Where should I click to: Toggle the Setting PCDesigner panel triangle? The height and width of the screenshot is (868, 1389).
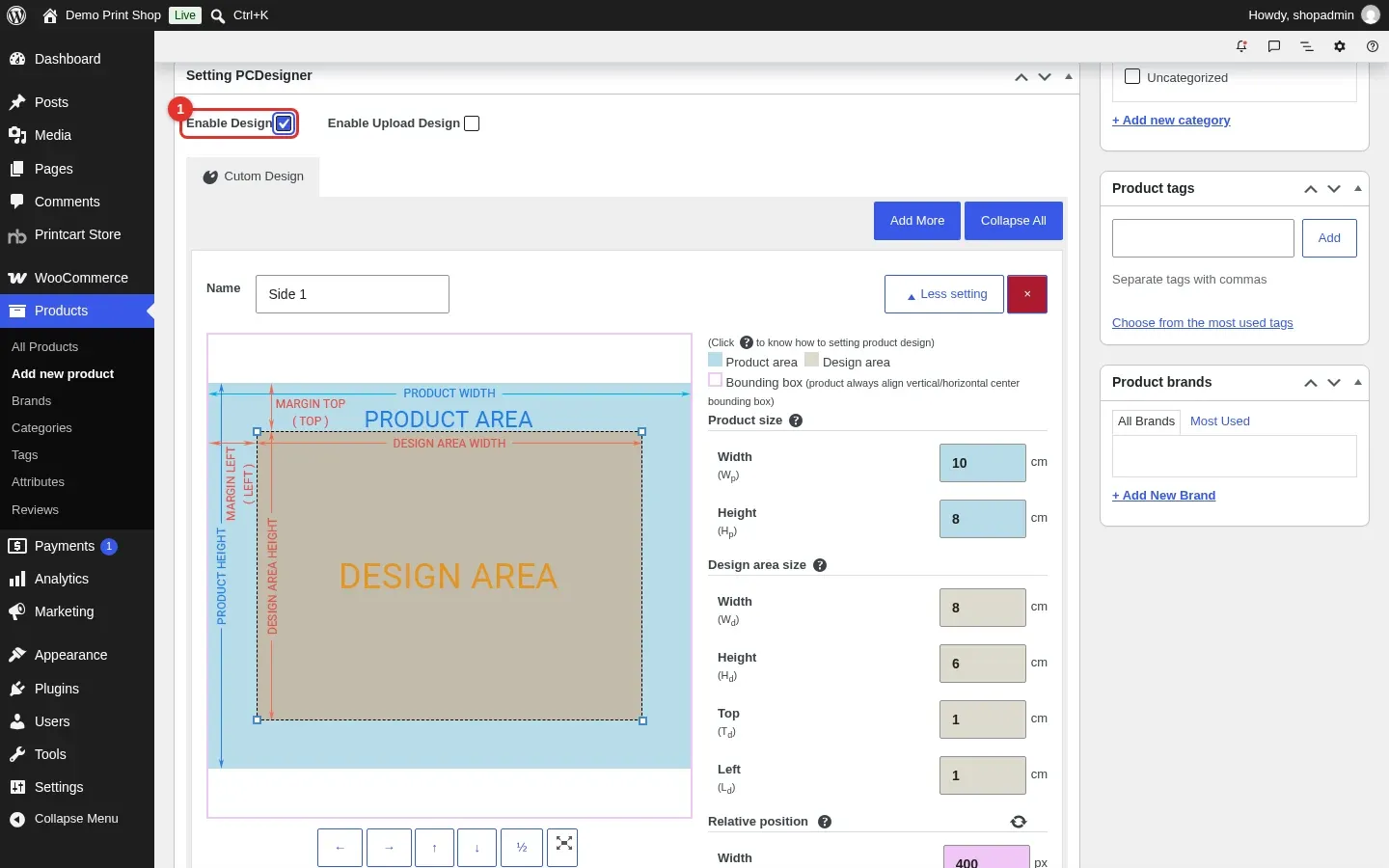(1069, 76)
